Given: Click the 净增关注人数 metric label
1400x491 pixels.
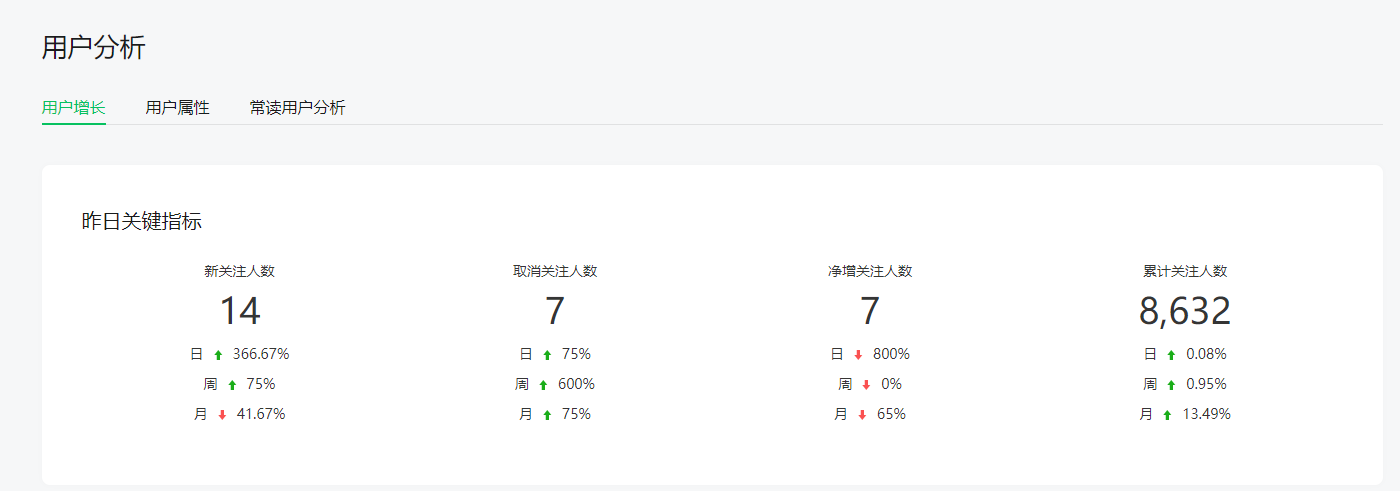Looking at the screenshot, I should [x=870, y=271].
